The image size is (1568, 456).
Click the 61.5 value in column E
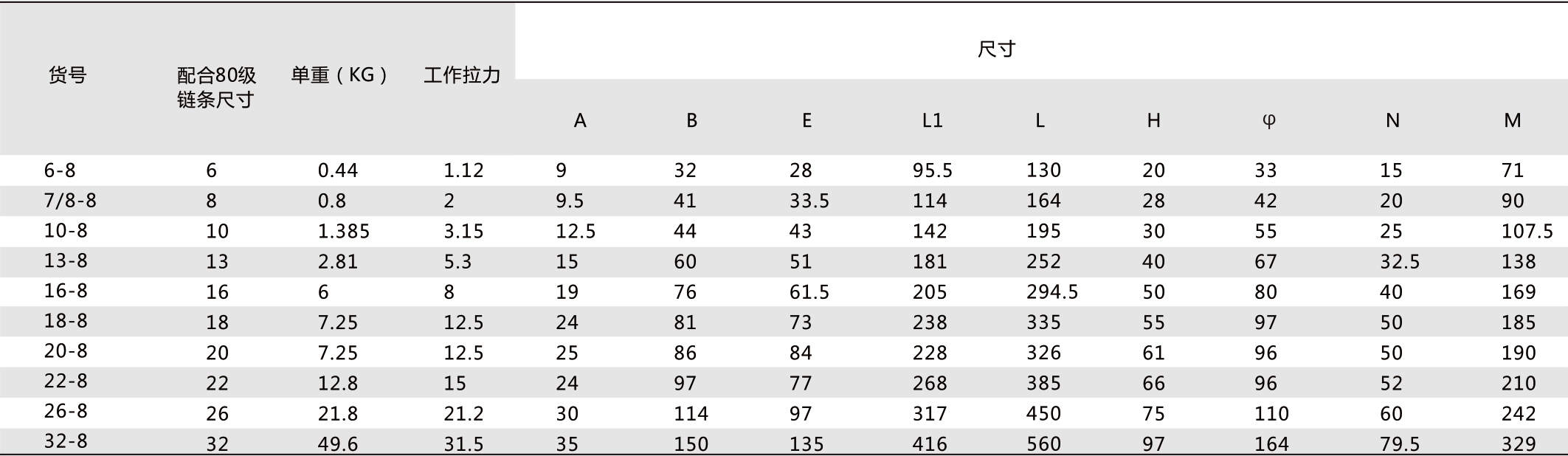click(809, 292)
